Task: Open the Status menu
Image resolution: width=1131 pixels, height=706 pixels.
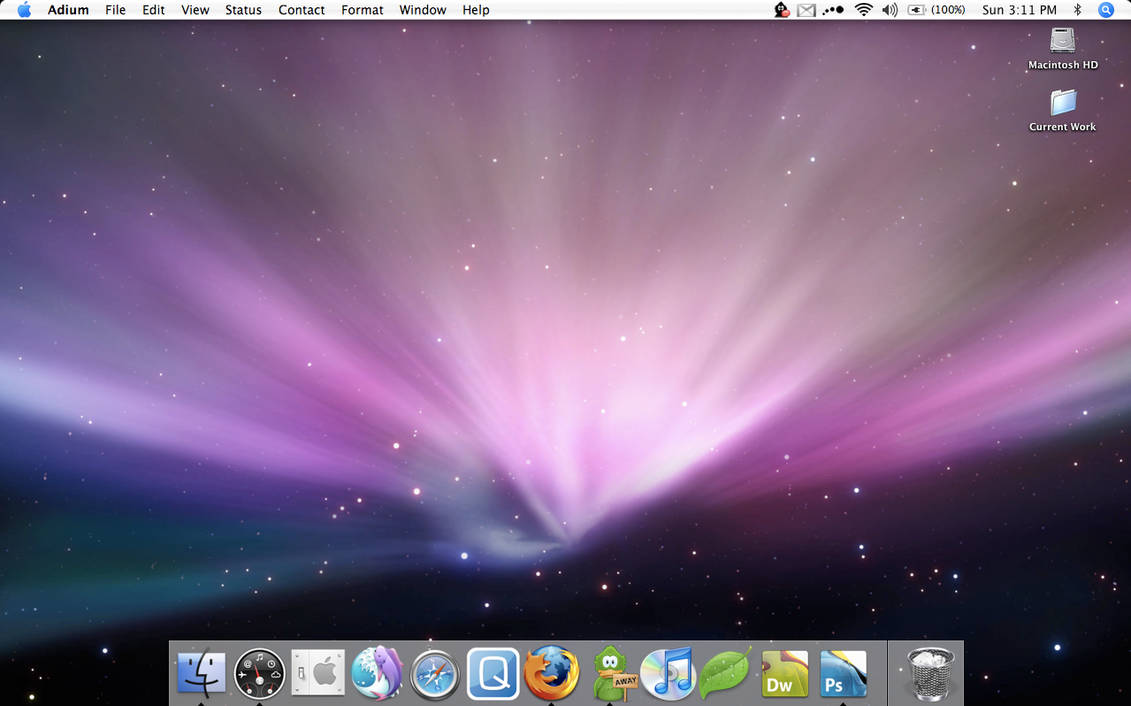Action: click(243, 10)
